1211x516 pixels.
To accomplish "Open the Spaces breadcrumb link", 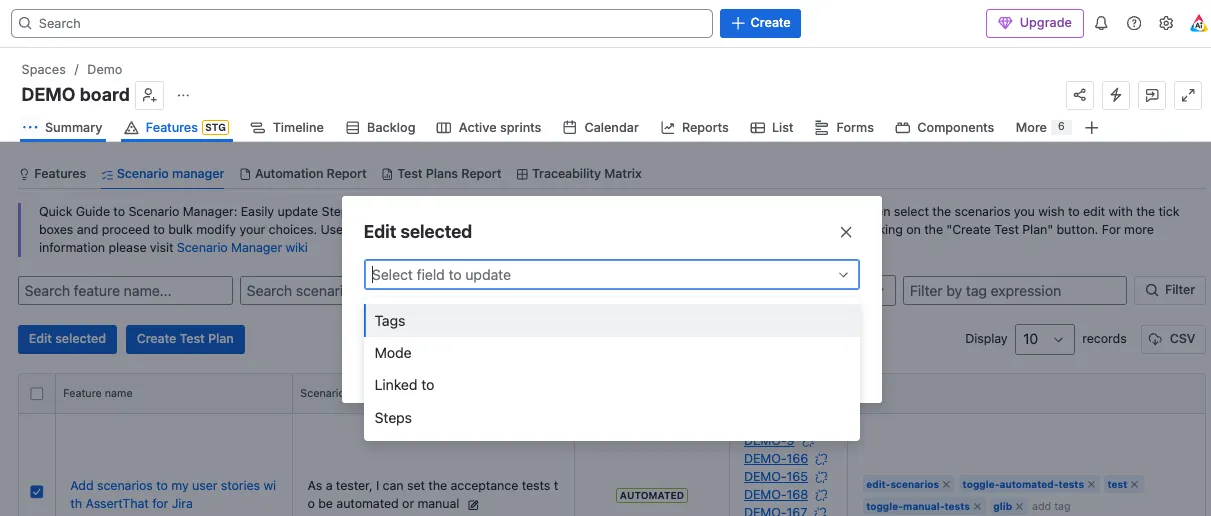I will [43, 70].
